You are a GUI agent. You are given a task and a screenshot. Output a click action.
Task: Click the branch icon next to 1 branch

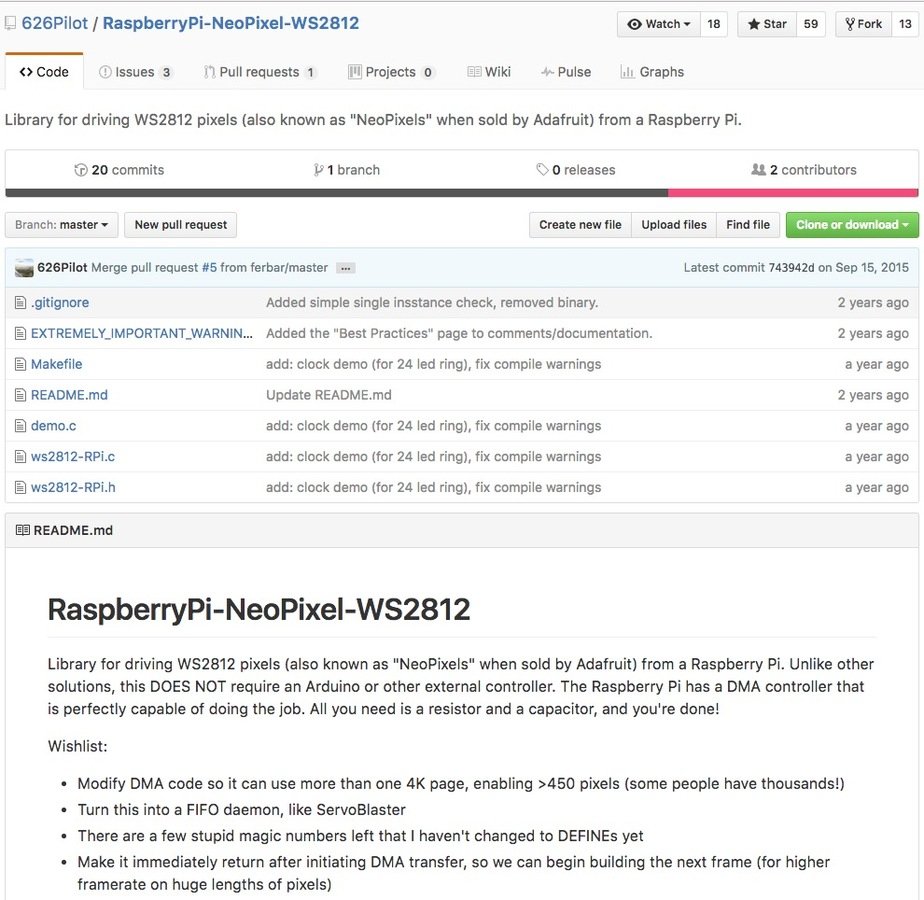pos(318,170)
